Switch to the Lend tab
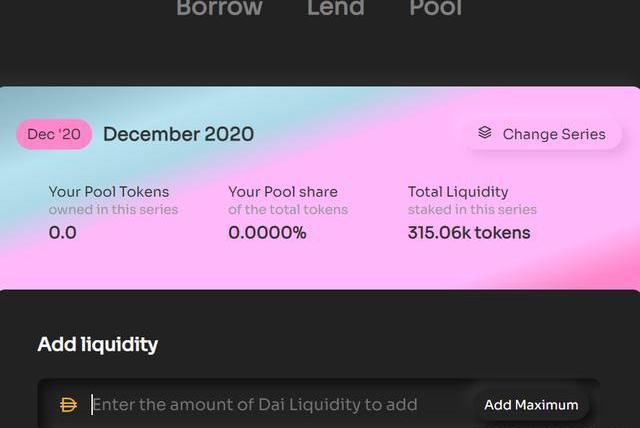Viewport: 640px width, 428px height. click(335, 8)
